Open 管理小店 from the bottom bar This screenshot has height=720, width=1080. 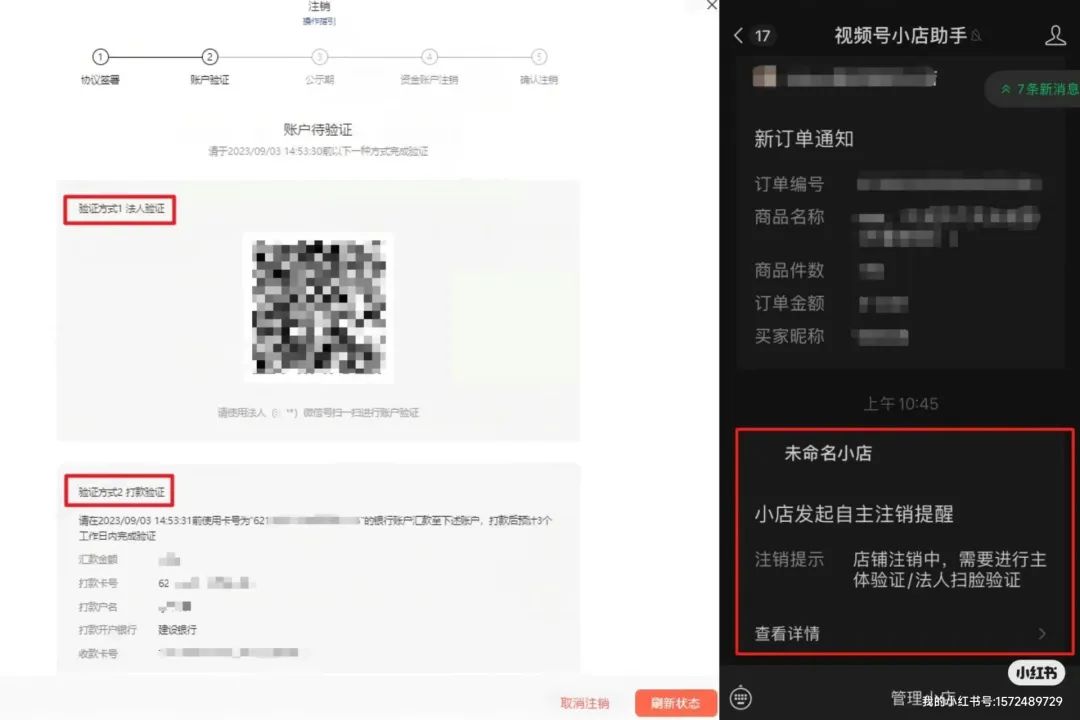915,697
